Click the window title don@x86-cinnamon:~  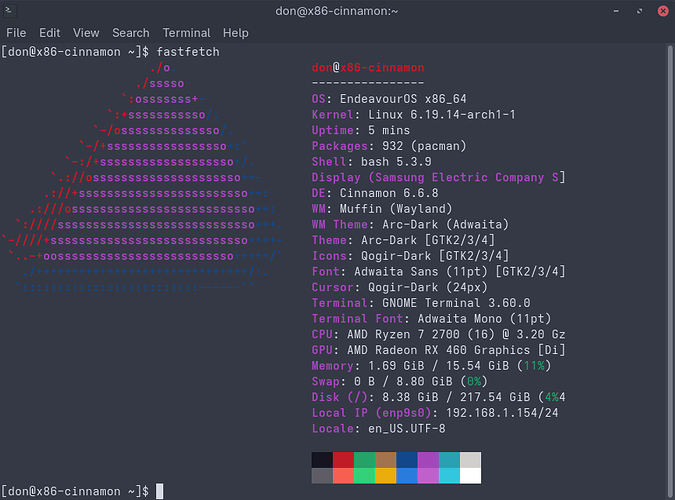(337, 11)
